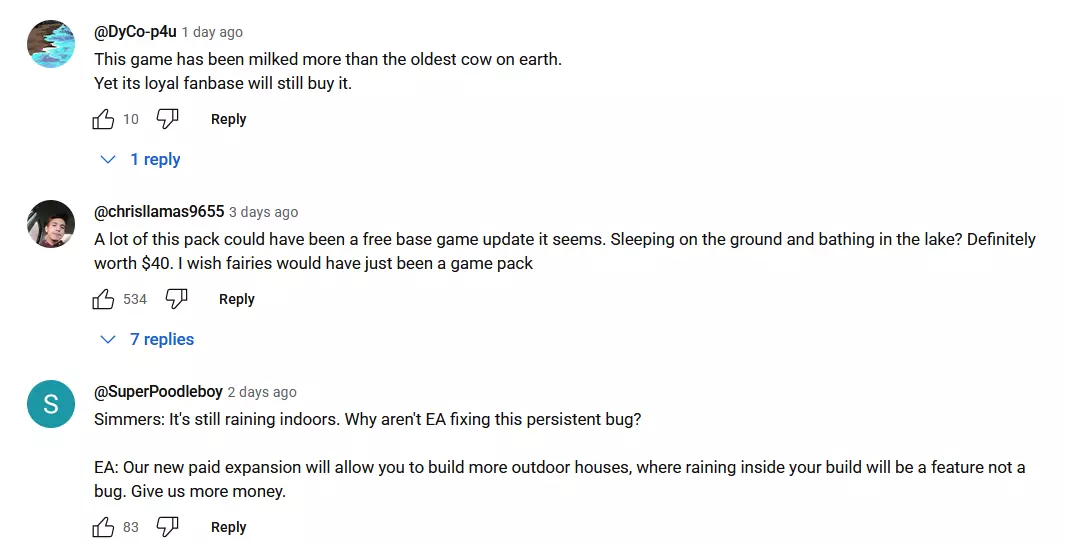Dislike the comment by @DyCo-p4u
Screen dimensions: 1066x543
[x=167, y=119]
